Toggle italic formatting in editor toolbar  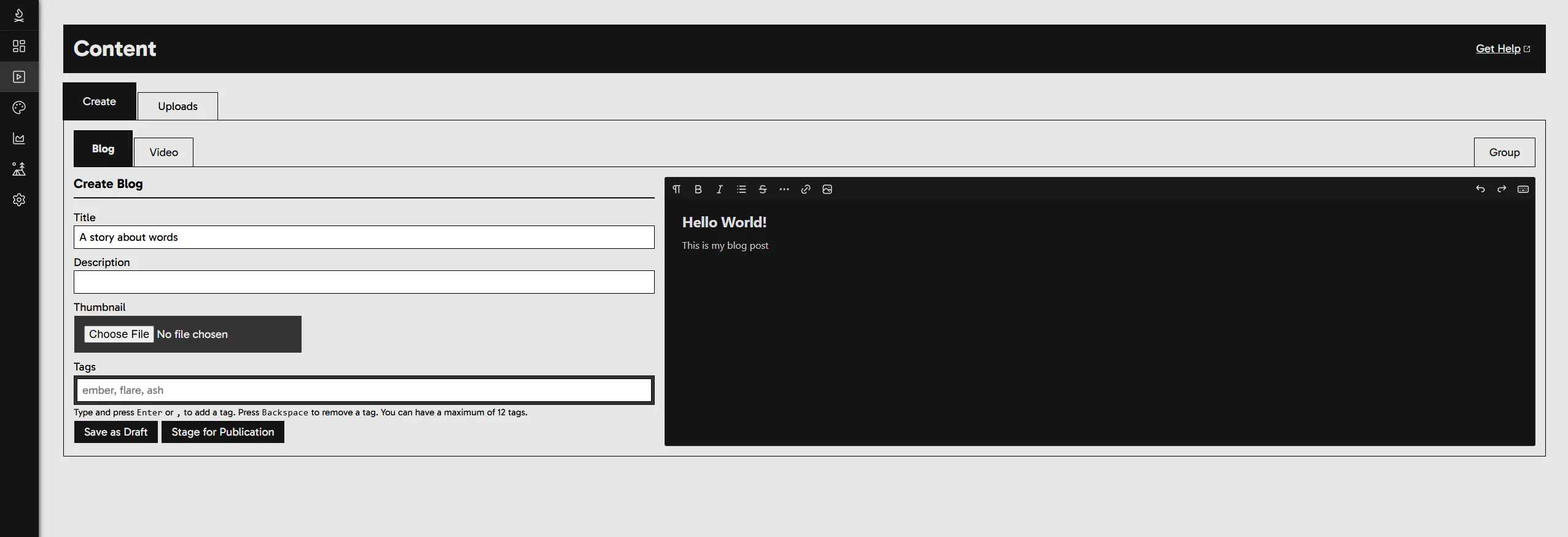coord(719,189)
